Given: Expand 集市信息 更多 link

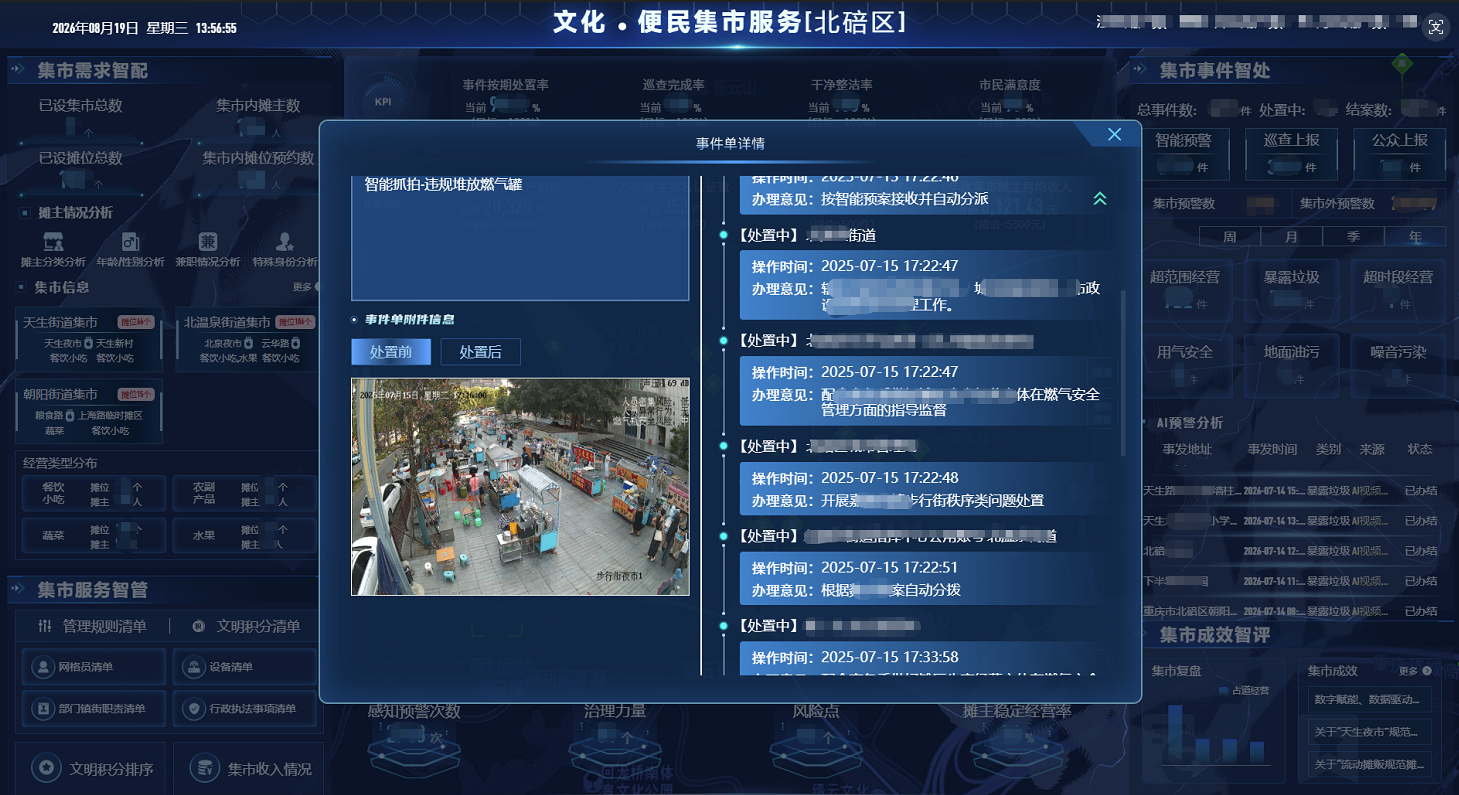Looking at the screenshot, I should (x=307, y=287).
